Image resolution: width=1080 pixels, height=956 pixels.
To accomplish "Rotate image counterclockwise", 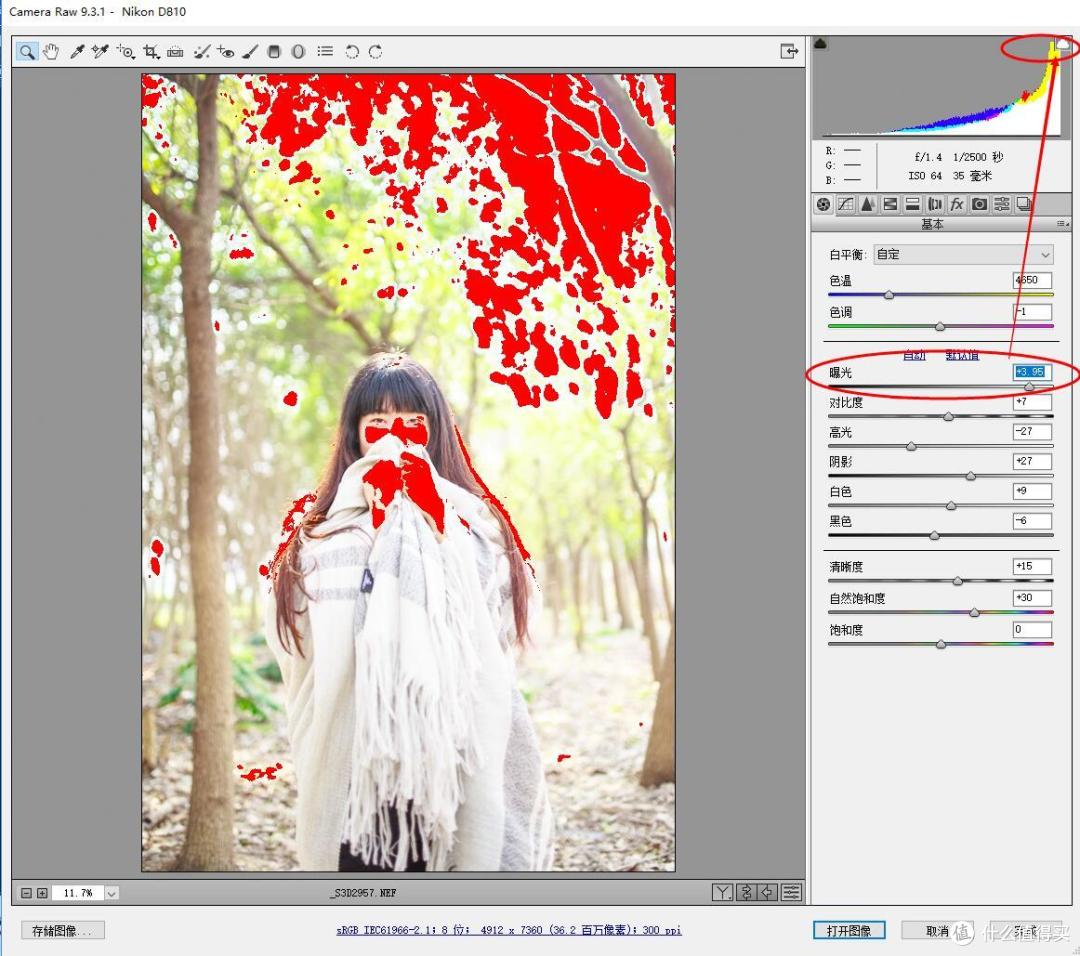I will (351, 52).
